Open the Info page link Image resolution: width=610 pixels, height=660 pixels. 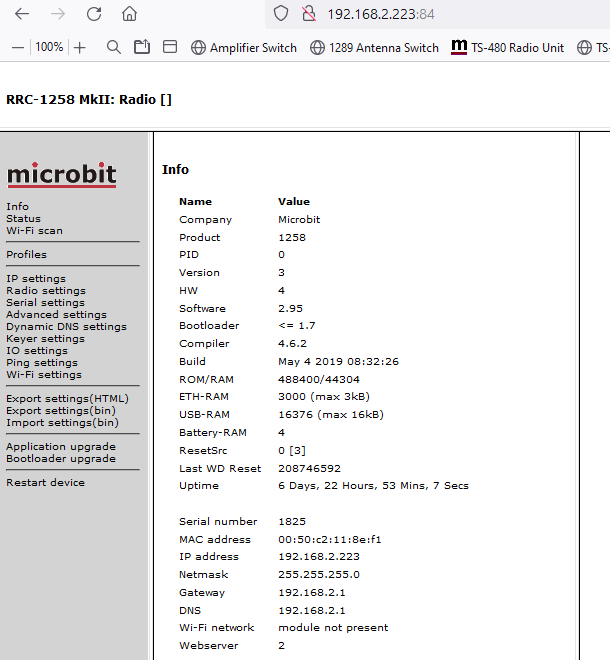tap(17, 207)
